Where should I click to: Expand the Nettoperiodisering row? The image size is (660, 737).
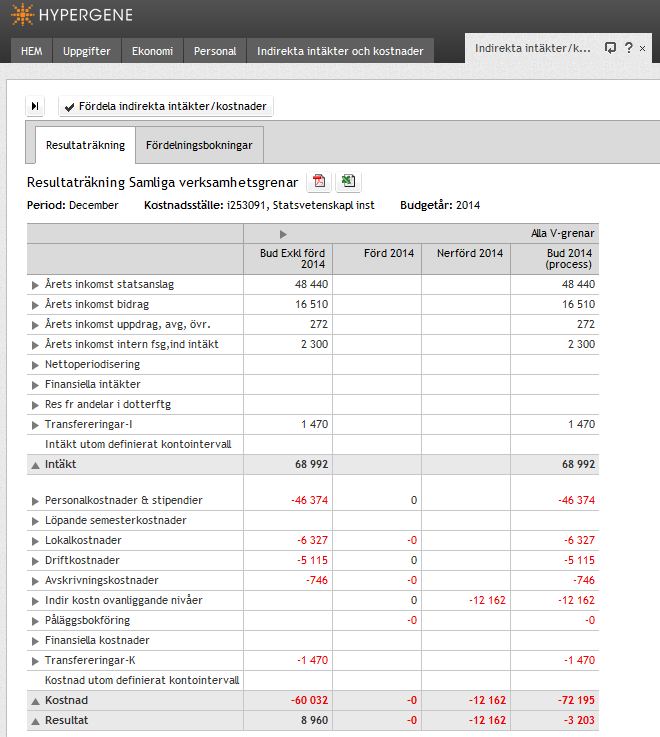[35, 365]
